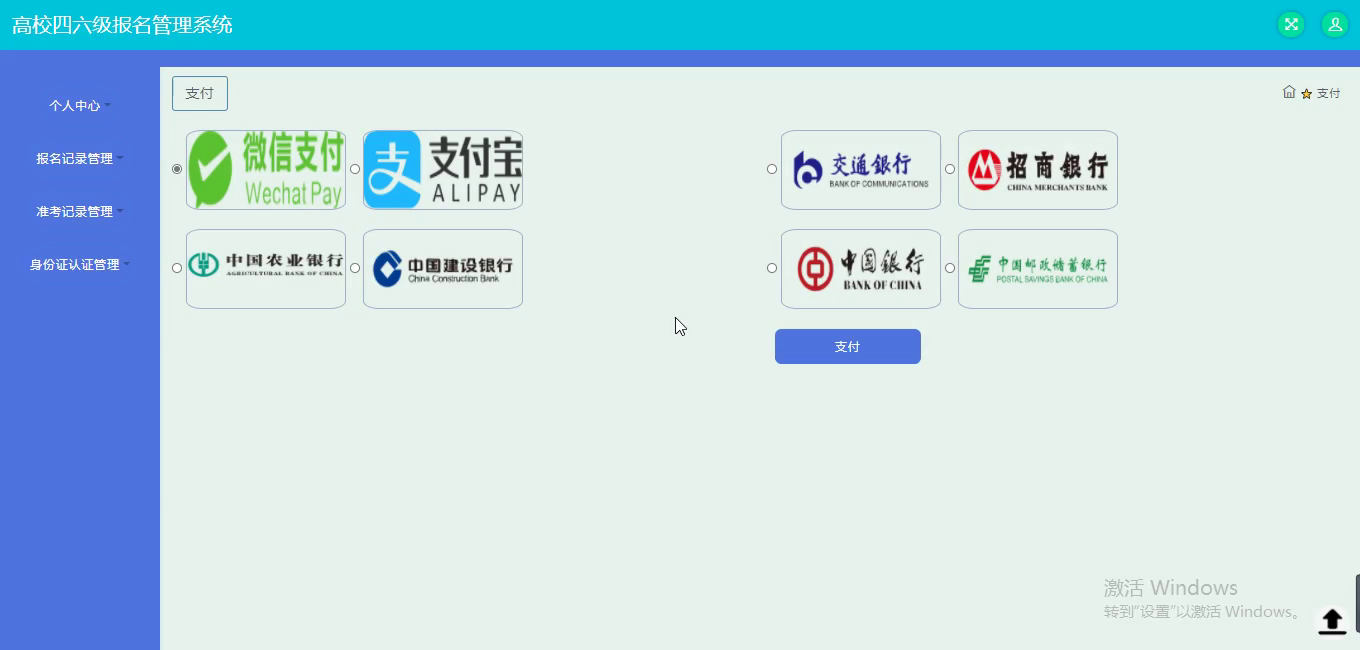The width and height of the screenshot is (1360, 650).
Task: Click the WeChat Pay logo
Action: [266, 170]
